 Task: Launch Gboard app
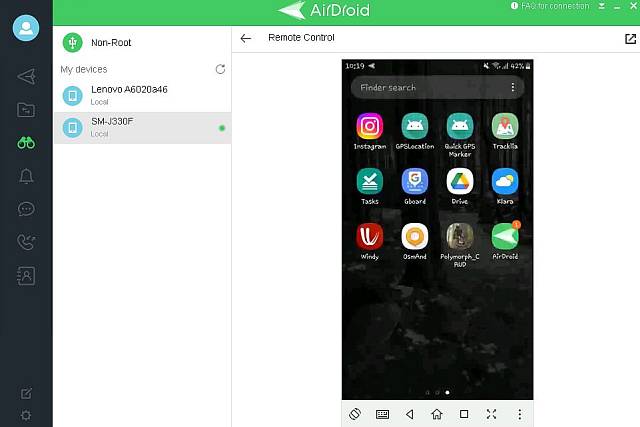coord(415,181)
